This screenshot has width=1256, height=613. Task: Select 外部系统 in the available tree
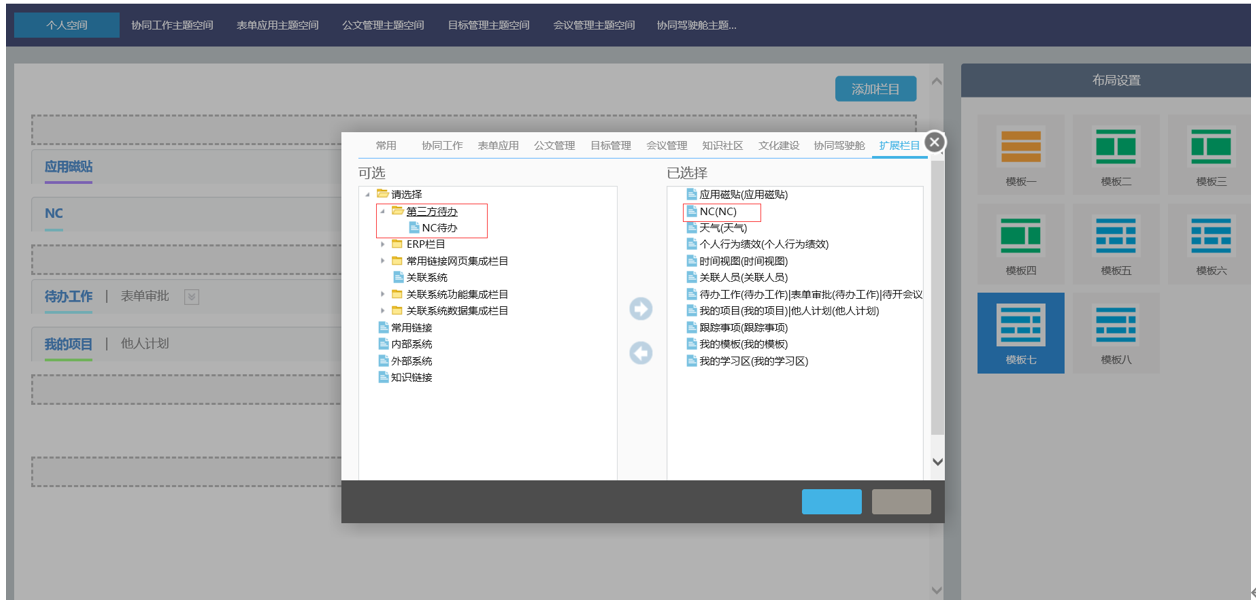(411, 361)
